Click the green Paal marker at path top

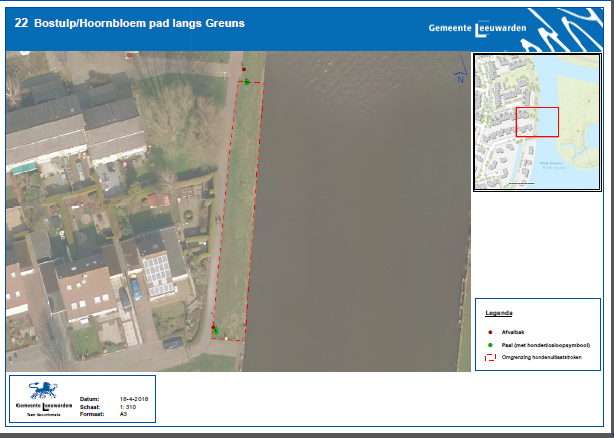[246, 82]
